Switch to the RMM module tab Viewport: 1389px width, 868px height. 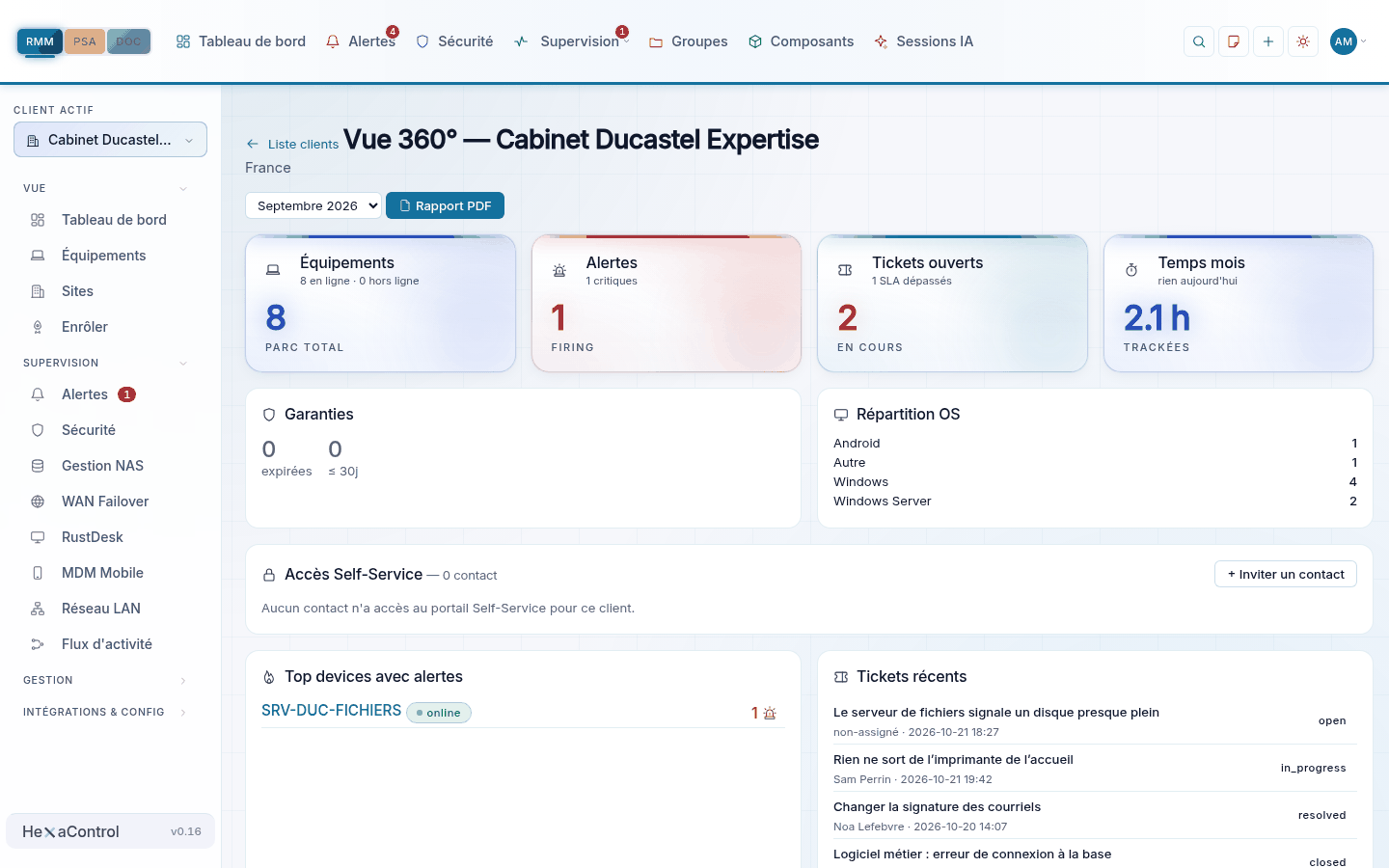coord(40,41)
